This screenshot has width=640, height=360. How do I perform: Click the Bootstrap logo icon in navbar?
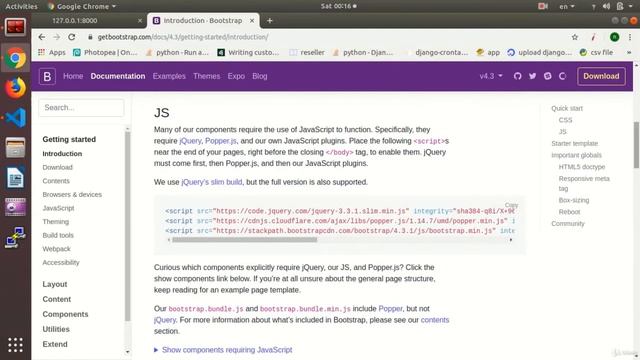(47, 76)
